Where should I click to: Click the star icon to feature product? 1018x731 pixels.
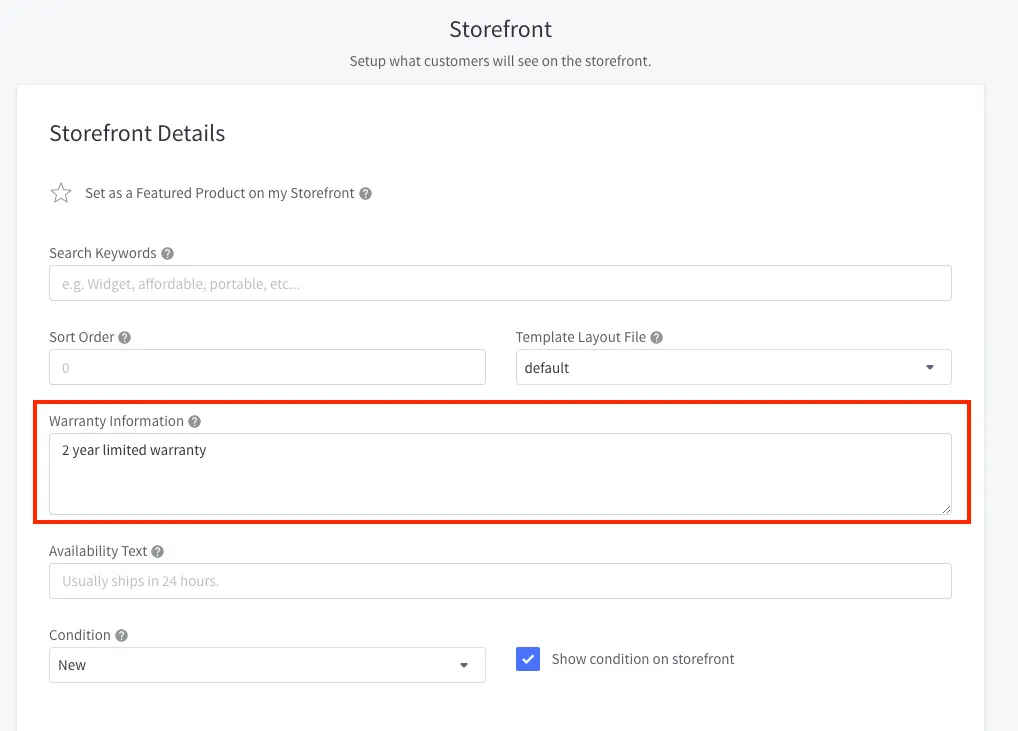click(61, 193)
